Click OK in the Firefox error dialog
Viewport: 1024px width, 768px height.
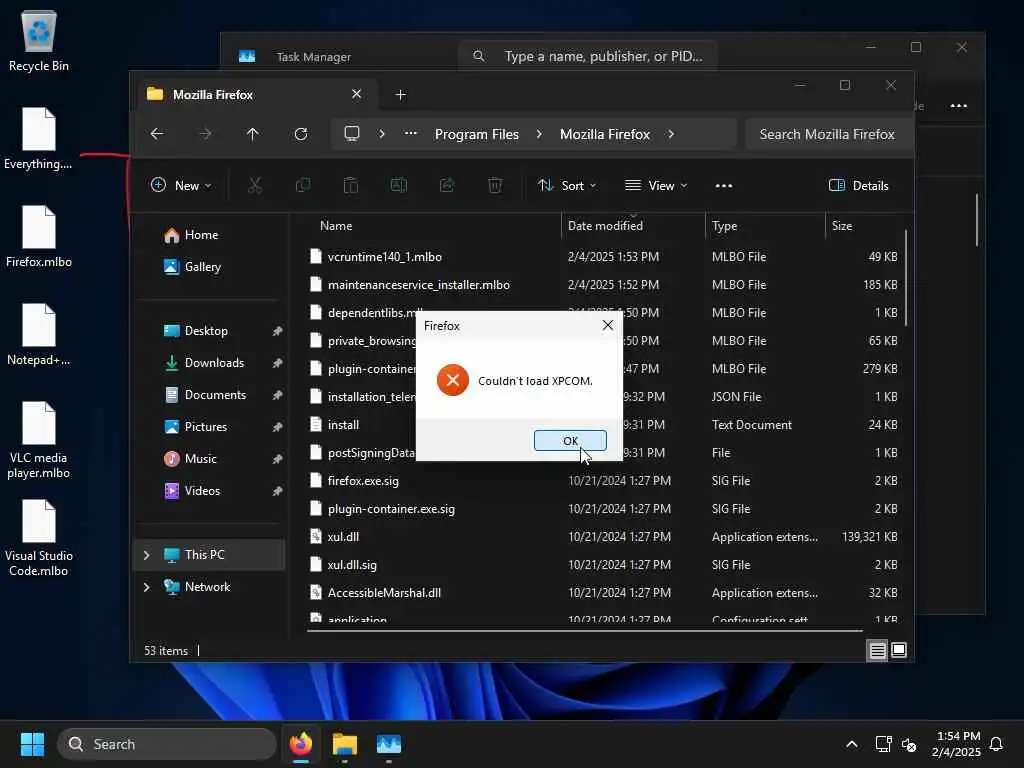[570, 441]
